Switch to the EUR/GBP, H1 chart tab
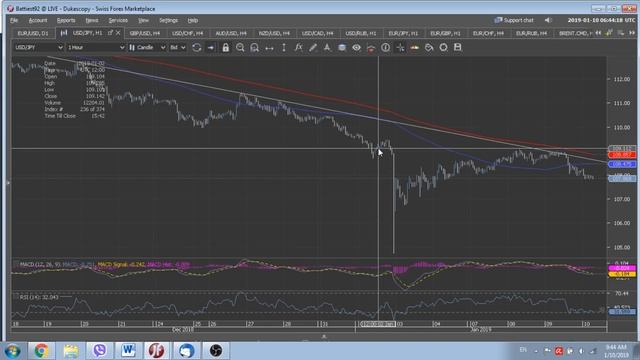 (445, 33)
